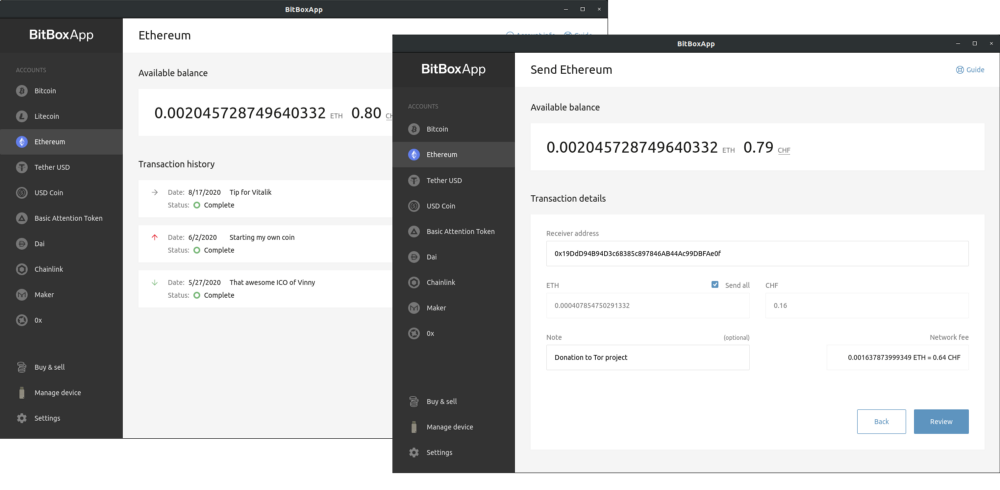Click USD Coin icon in back window
1000x490 pixels.
pos(22,193)
